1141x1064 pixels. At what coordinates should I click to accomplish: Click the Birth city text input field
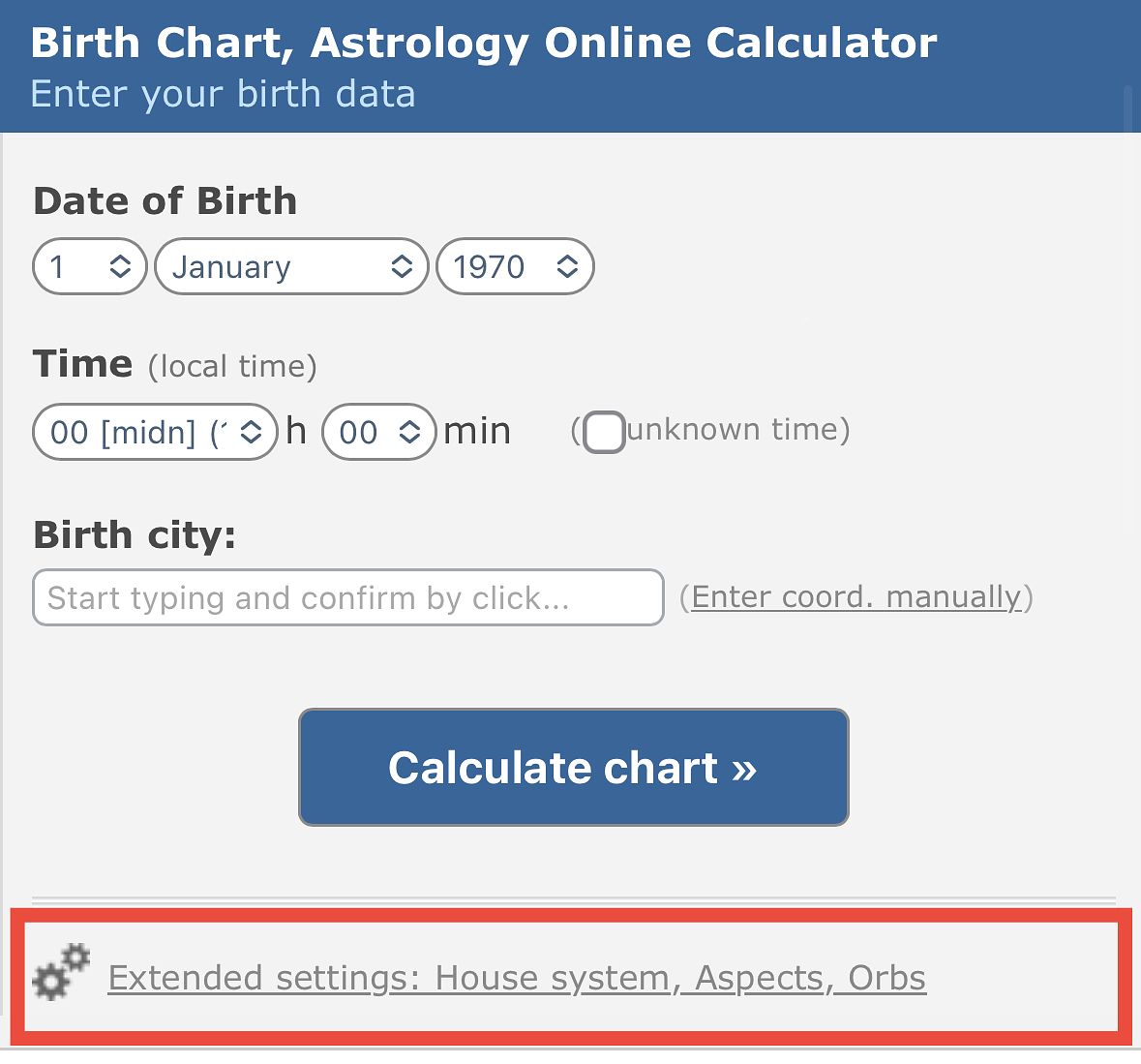point(347,597)
